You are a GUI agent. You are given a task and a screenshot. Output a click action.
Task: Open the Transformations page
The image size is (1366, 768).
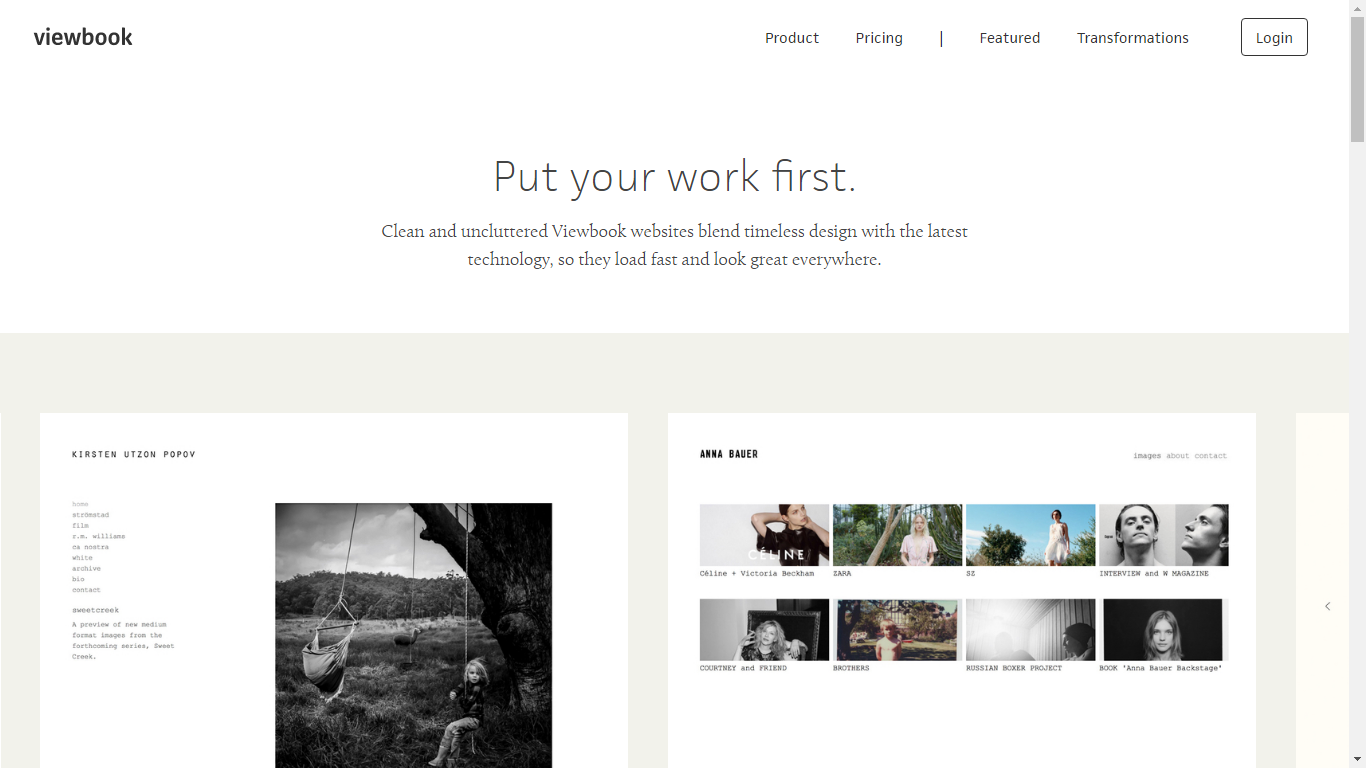pyautogui.click(x=1133, y=38)
